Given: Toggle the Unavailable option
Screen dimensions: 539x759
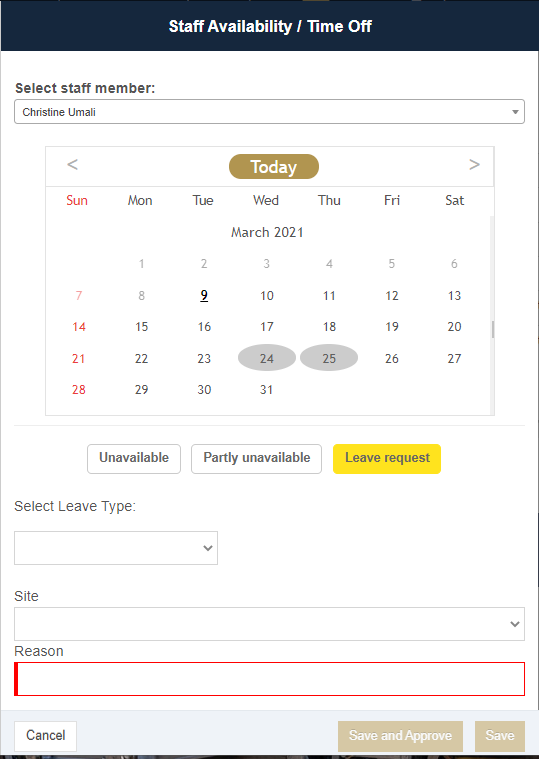Looking at the screenshot, I should click(x=134, y=458).
